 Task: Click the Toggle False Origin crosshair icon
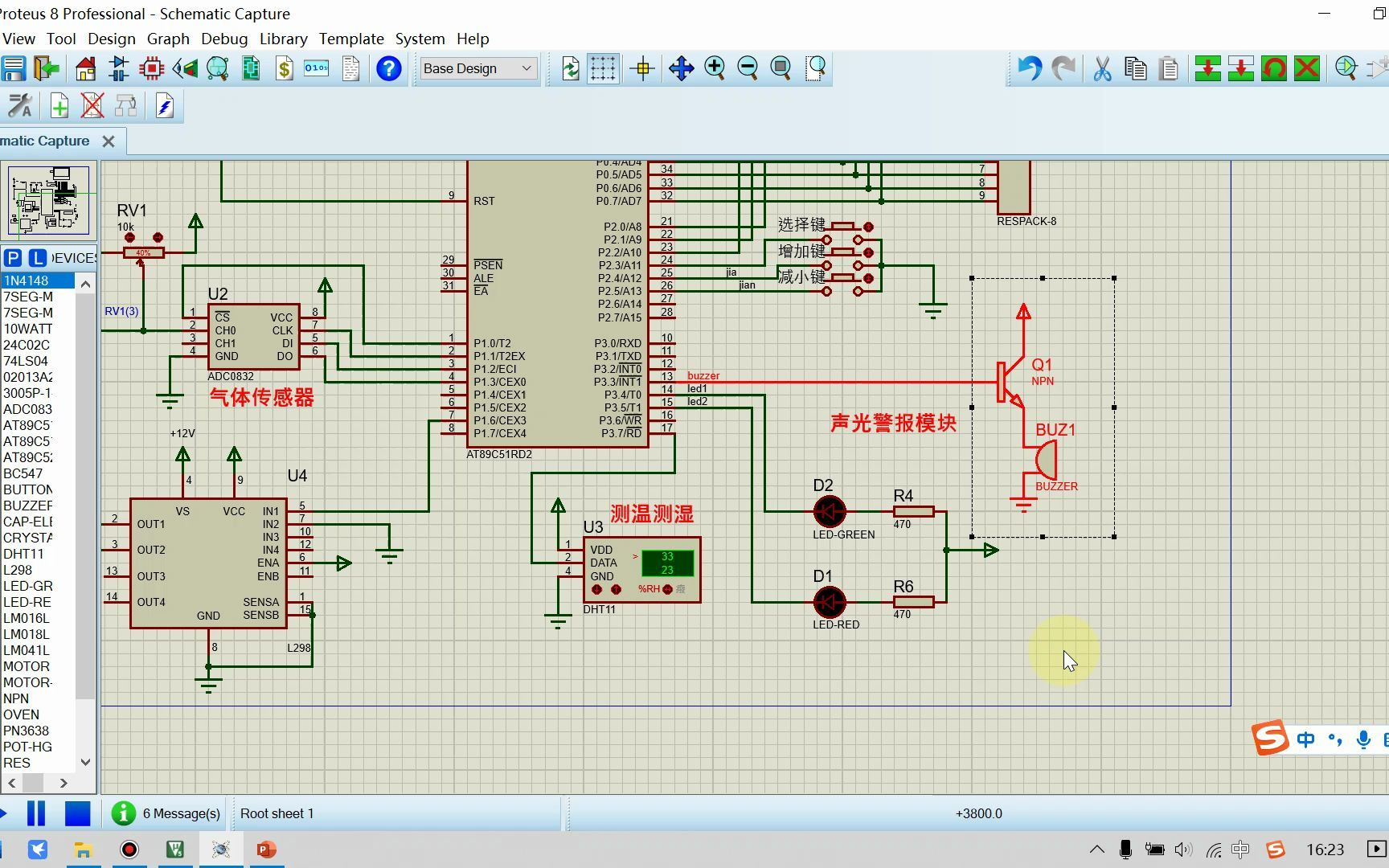642,68
